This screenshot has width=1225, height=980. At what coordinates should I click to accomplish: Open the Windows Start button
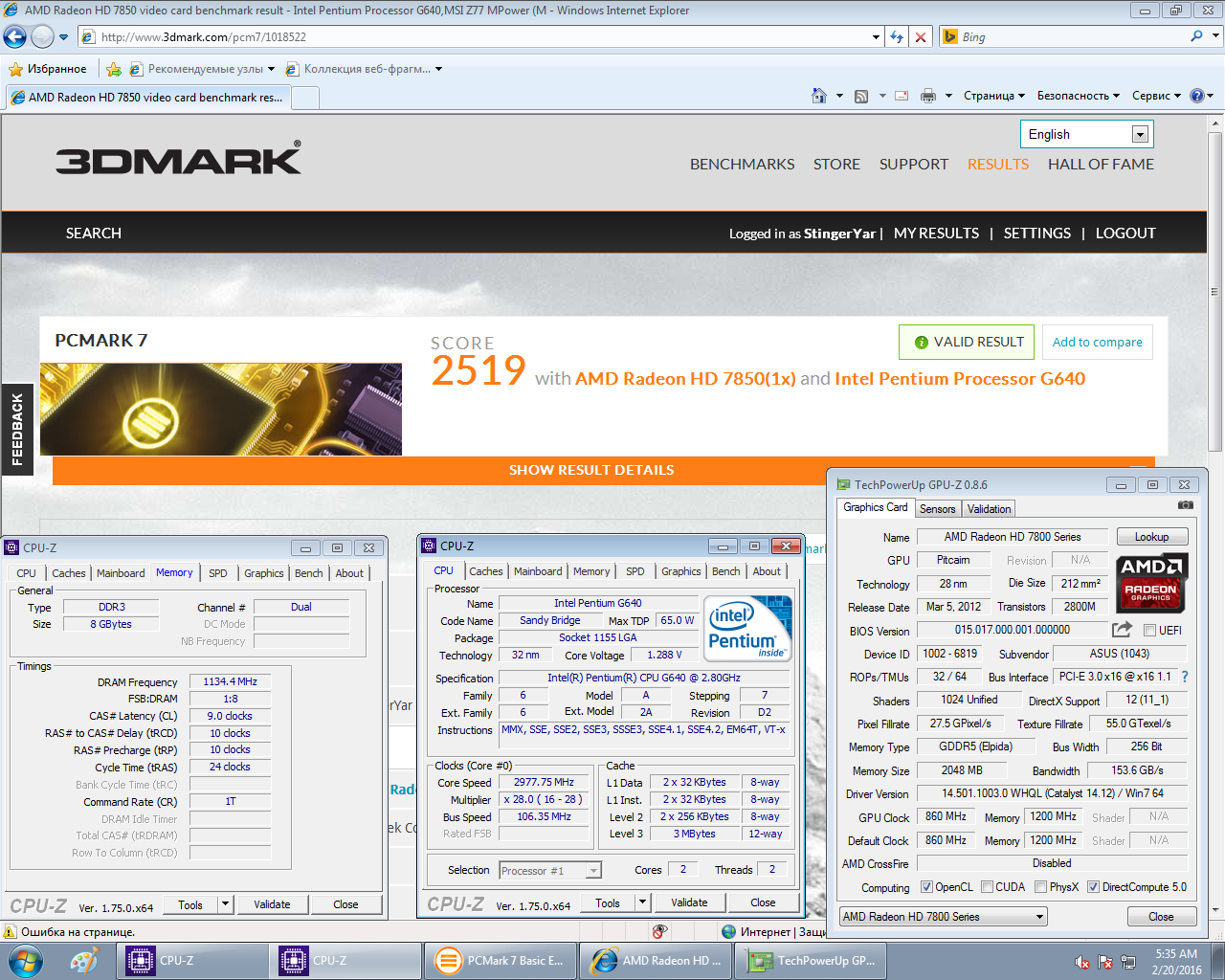click(25, 961)
